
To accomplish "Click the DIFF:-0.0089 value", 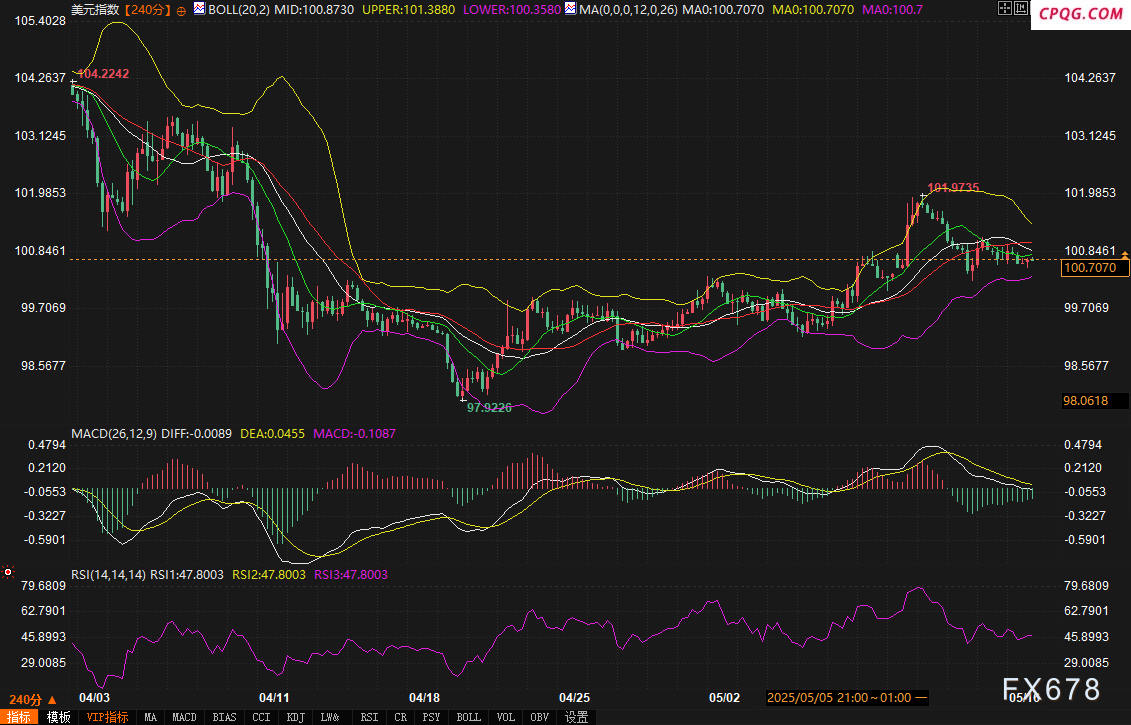I will pyautogui.click(x=196, y=434).
